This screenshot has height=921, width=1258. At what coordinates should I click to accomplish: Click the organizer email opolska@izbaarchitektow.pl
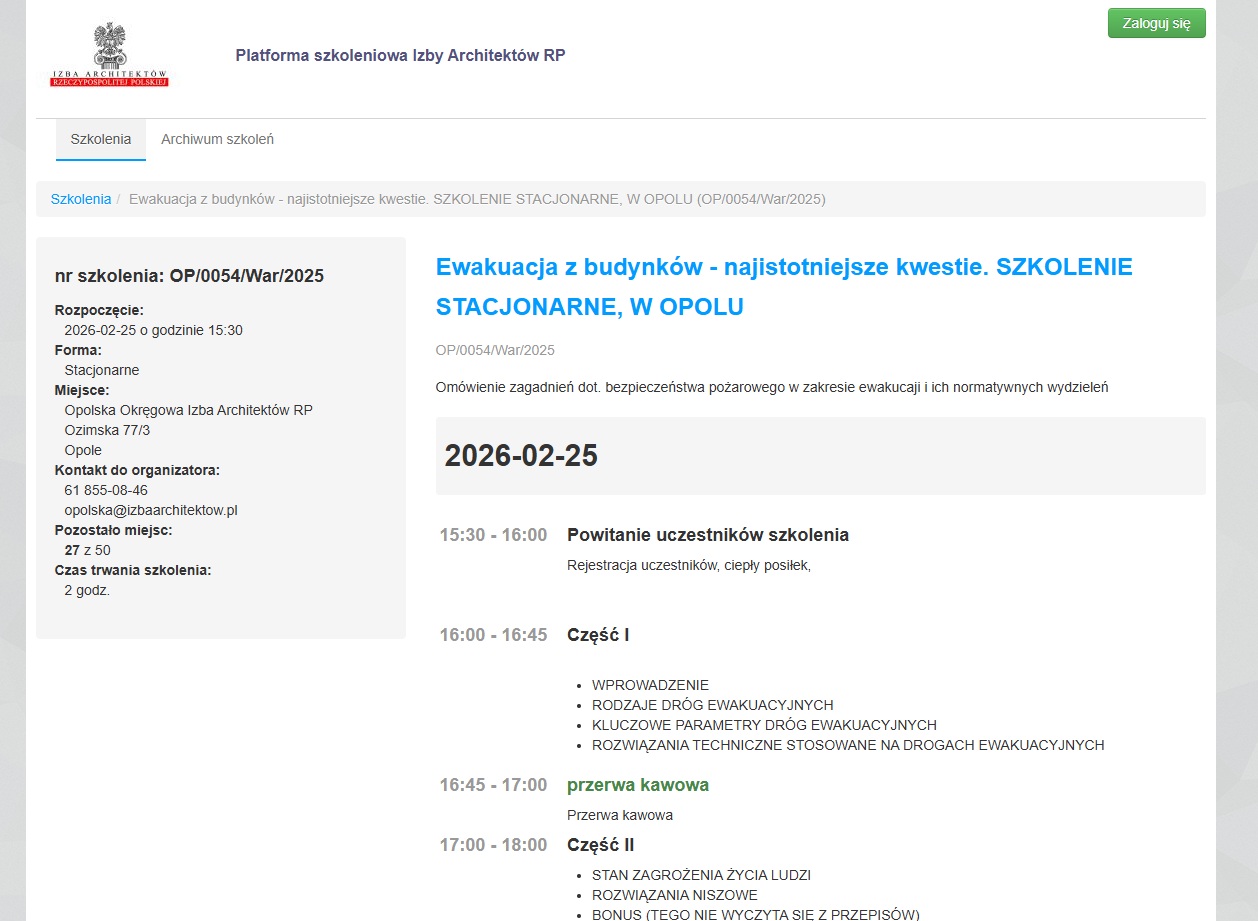coord(150,510)
